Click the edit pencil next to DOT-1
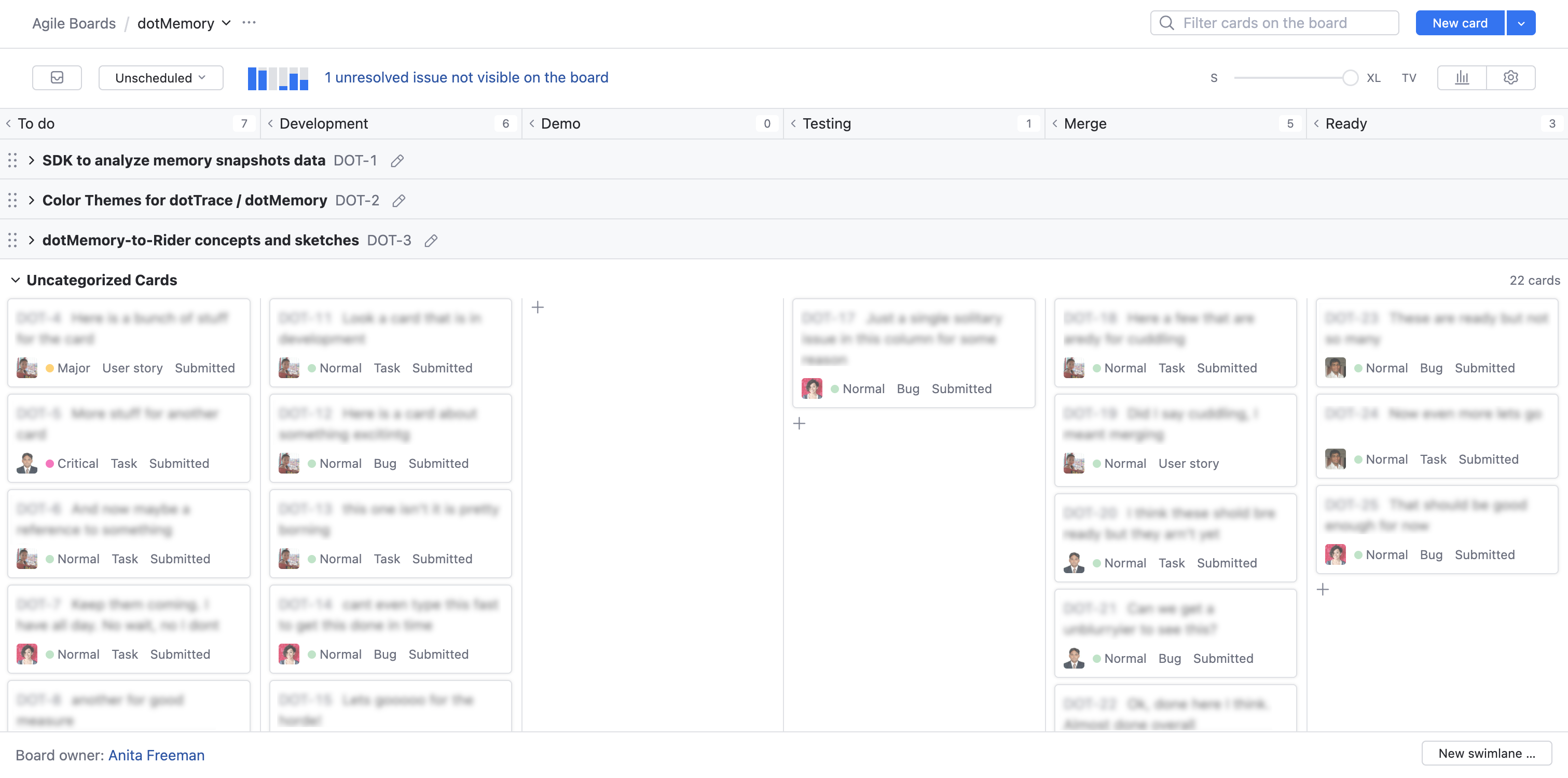This screenshot has width=1568, height=778. click(397, 161)
